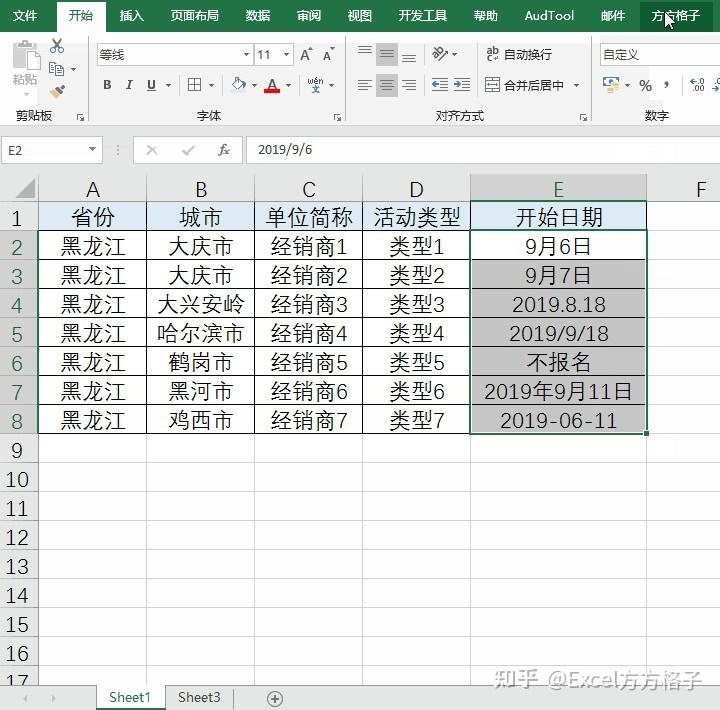Open the 方方格子 ribbon tab

[675, 16]
